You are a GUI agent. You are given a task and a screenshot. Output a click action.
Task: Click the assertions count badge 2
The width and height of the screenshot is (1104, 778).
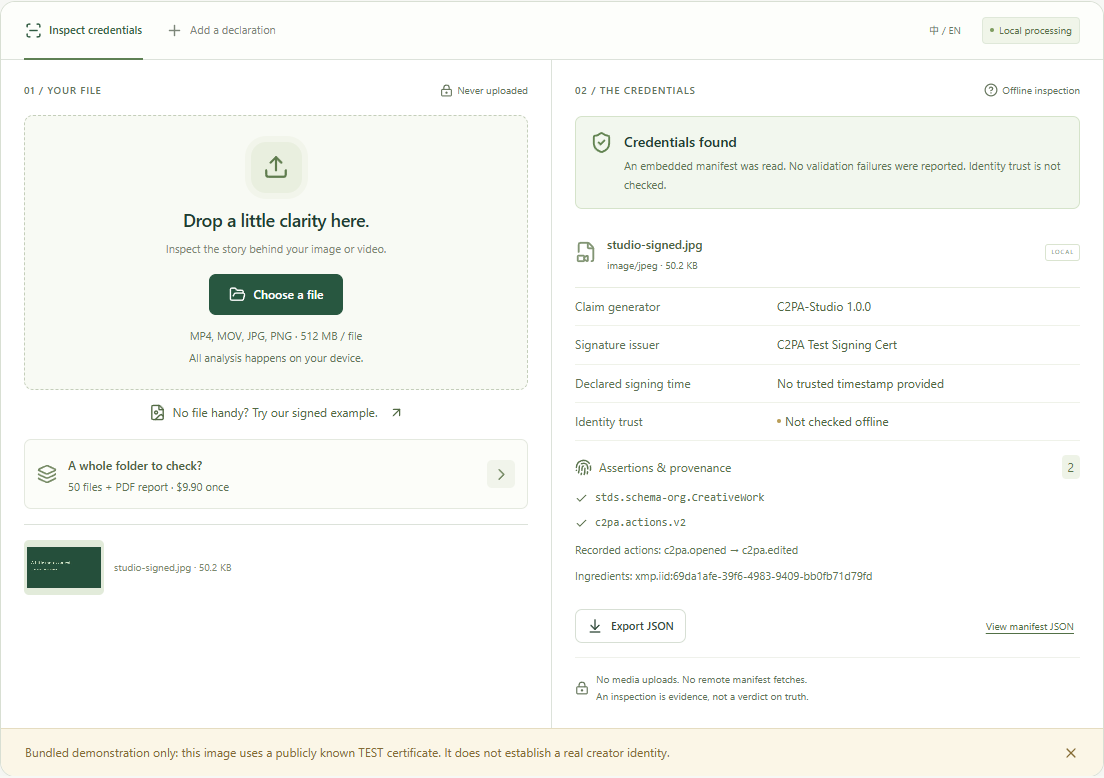1070,468
